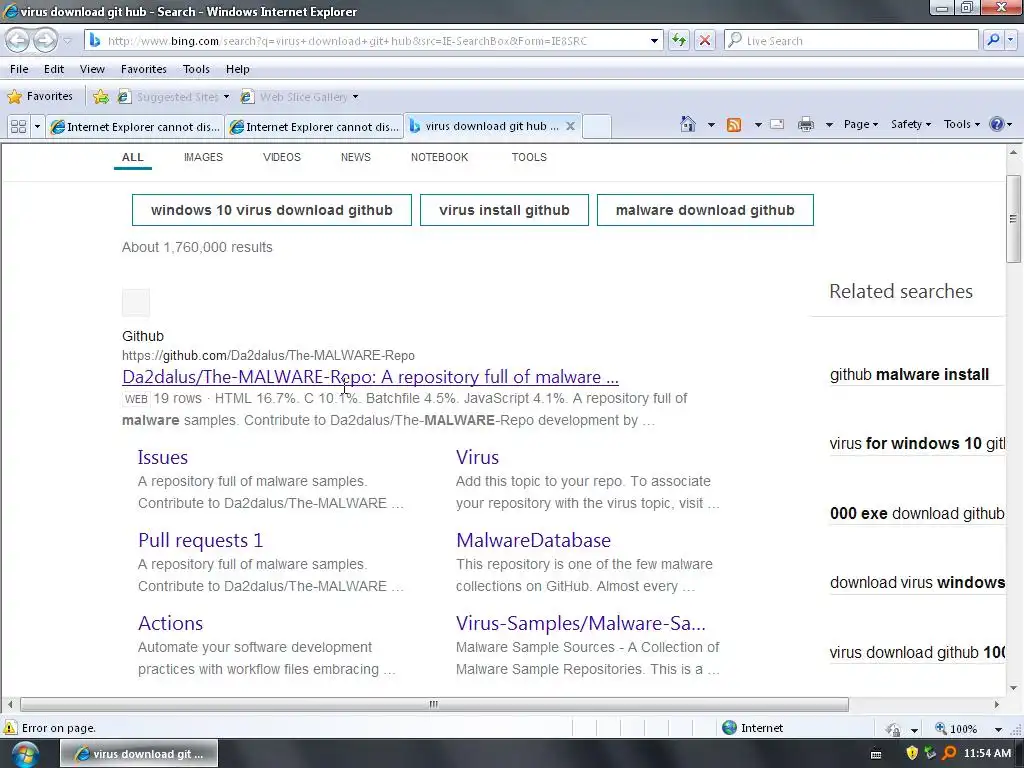The width and height of the screenshot is (1024, 768).
Task: Open the search provider dropdown arrow
Action: pos(1010,40)
